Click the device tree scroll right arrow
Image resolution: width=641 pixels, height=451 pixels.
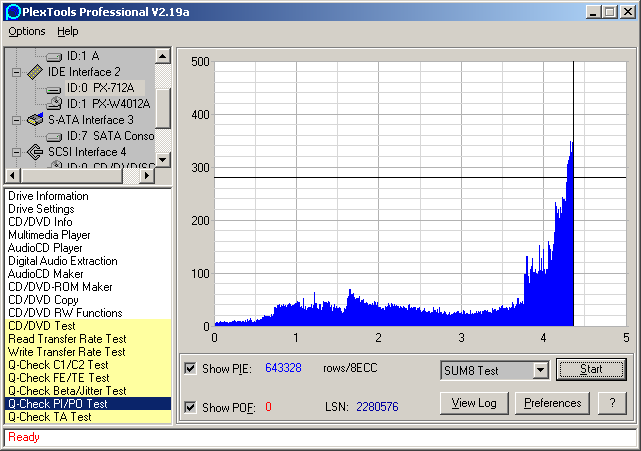point(147,175)
